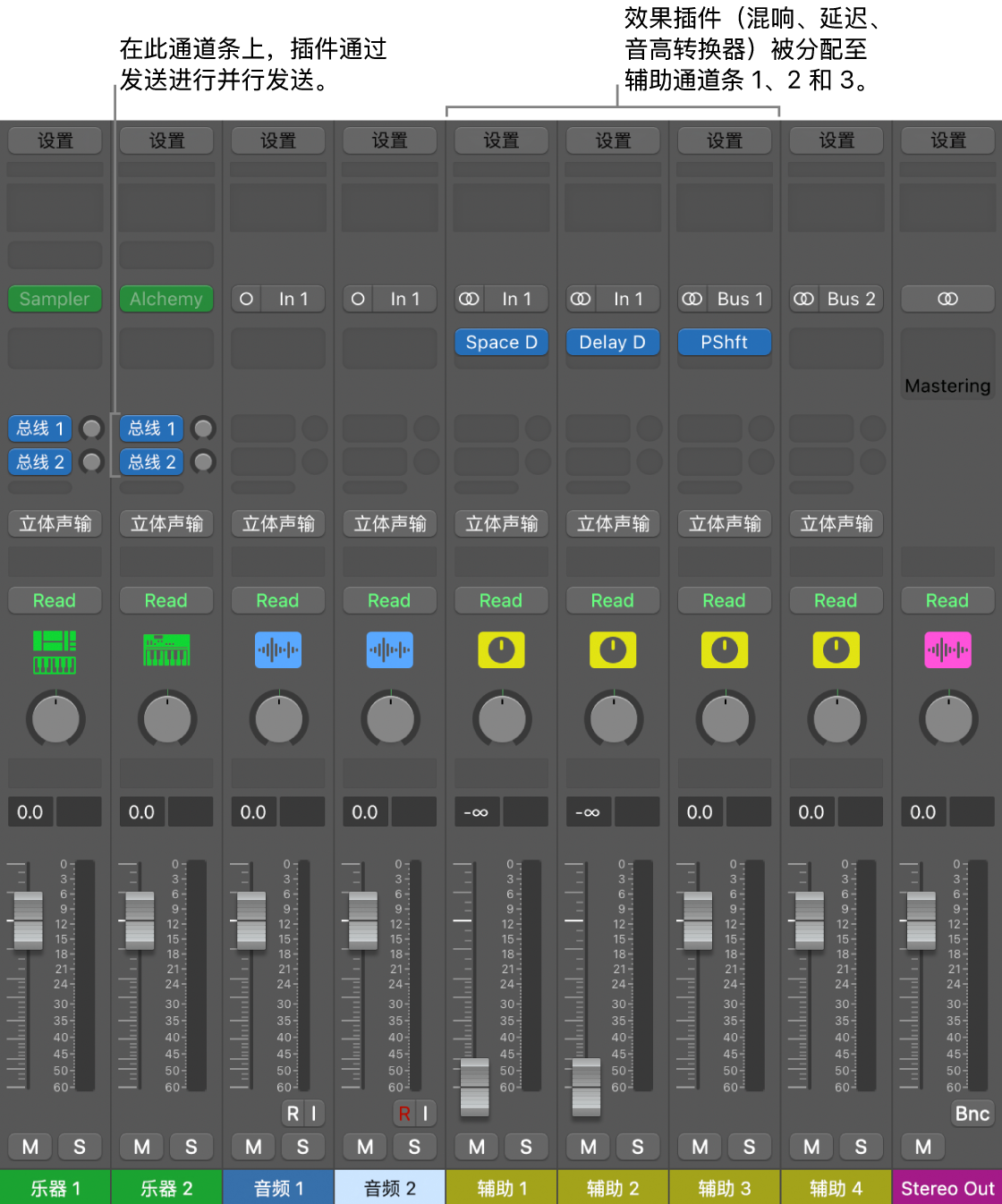The width and height of the screenshot is (1002, 1204).
Task: Click the Stereo Out pink waveform icon
Action: pyautogui.click(x=947, y=650)
